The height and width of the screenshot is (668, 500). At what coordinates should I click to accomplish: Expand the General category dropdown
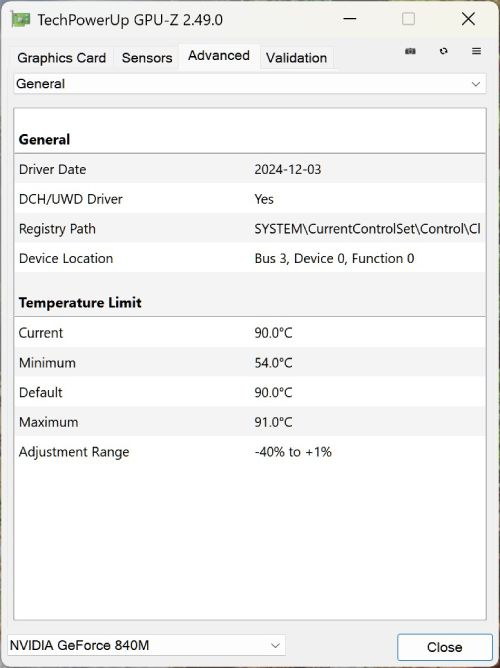[250, 84]
